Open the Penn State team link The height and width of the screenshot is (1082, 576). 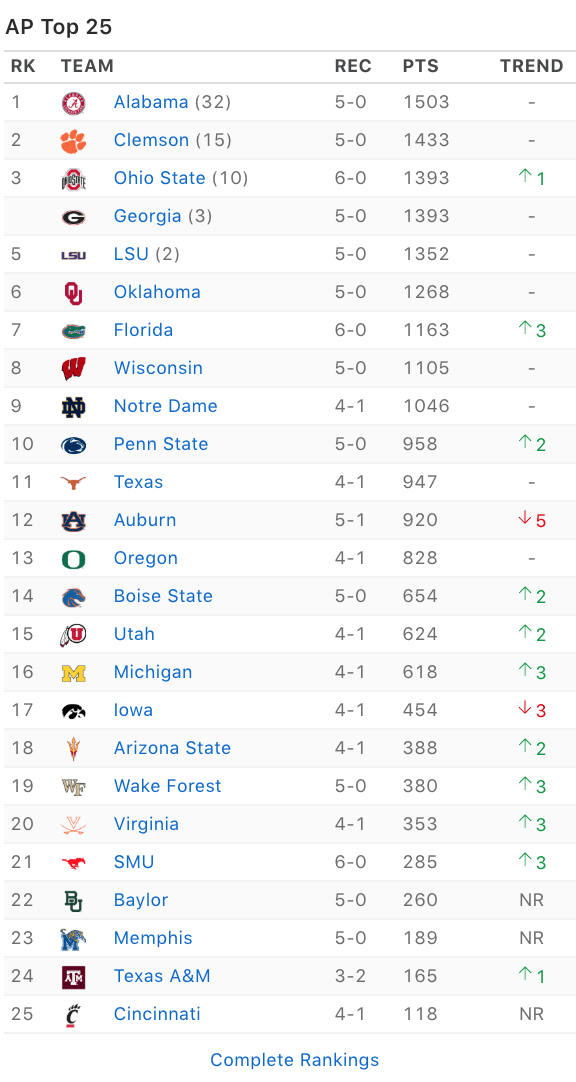click(161, 444)
